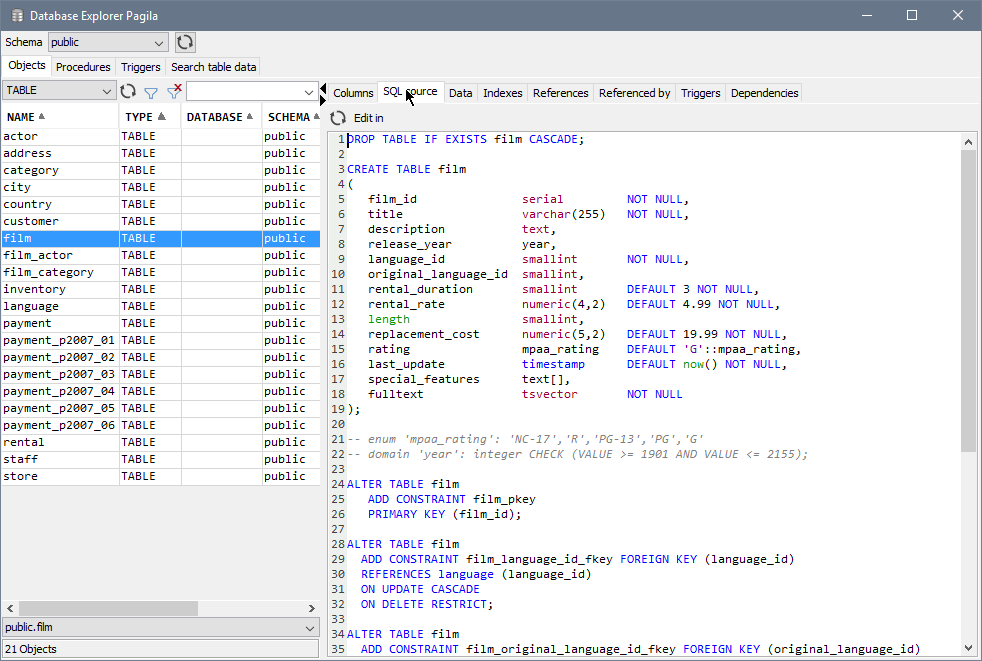This screenshot has height=661, width=982.
Task: Select the payment_p2007_06 table row
Action: [x=161, y=425]
